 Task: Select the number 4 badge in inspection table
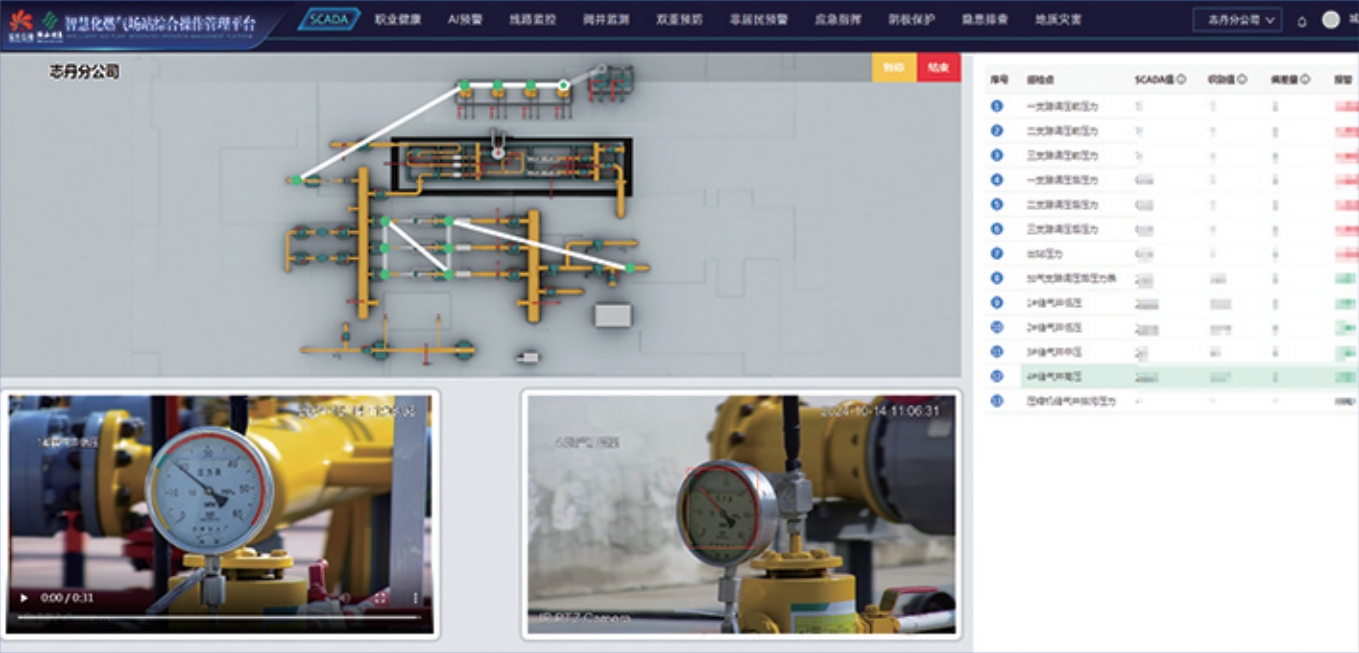pos(996,179)
